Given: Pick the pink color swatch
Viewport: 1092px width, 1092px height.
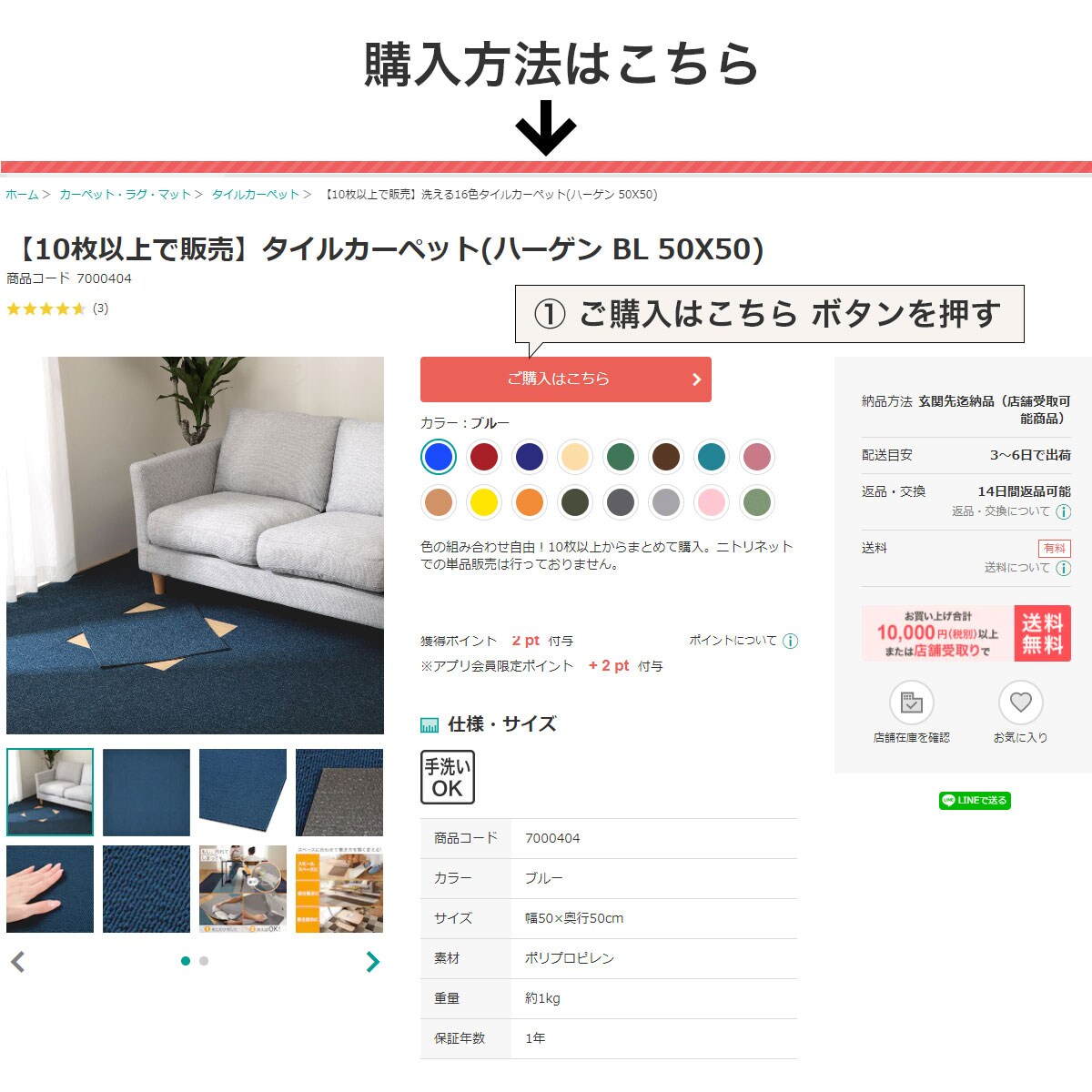Looking at the screenshot, I should (x=712, y=502).
